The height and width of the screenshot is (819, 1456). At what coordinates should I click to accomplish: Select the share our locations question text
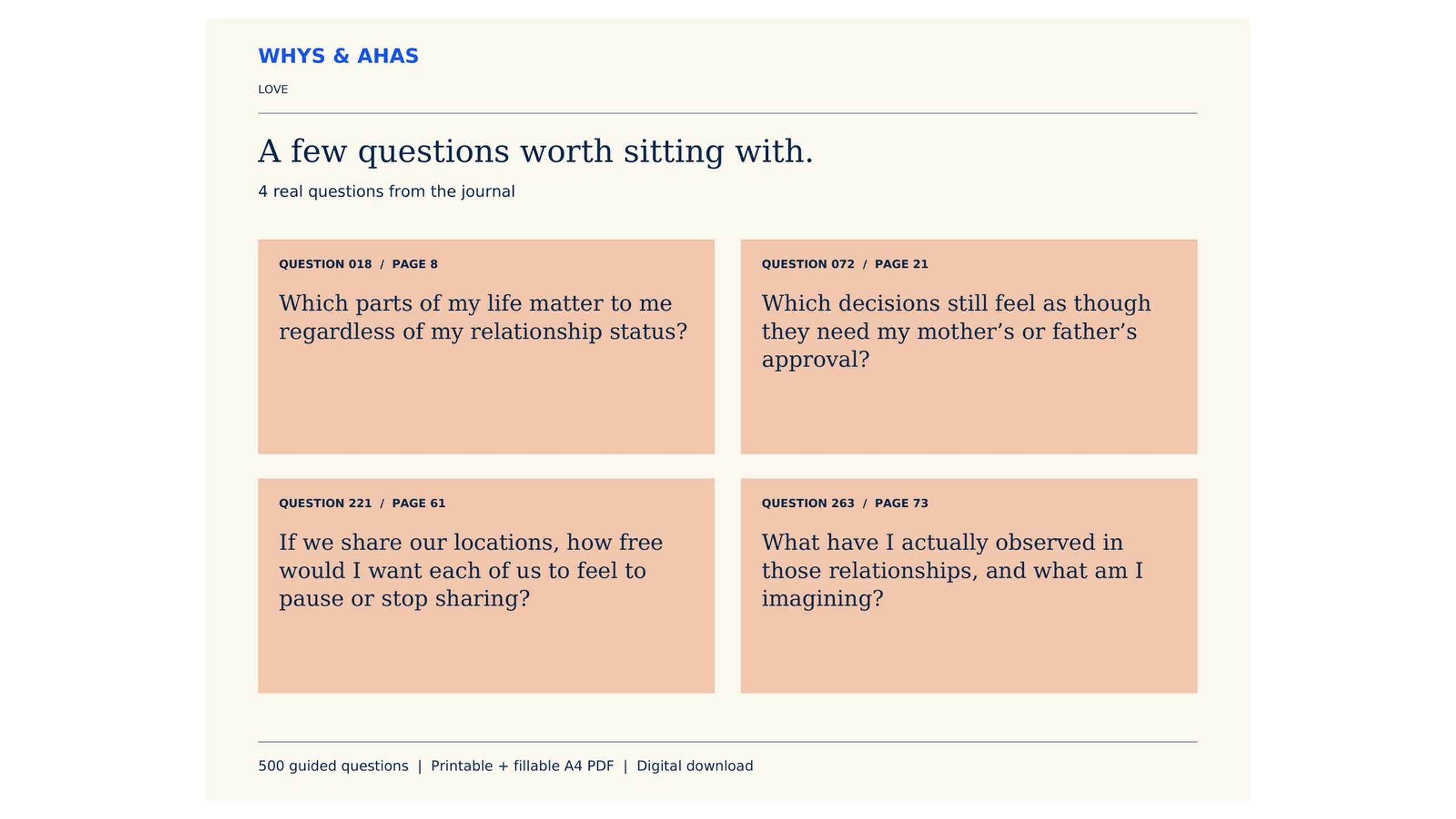click(x=470, y=570)
